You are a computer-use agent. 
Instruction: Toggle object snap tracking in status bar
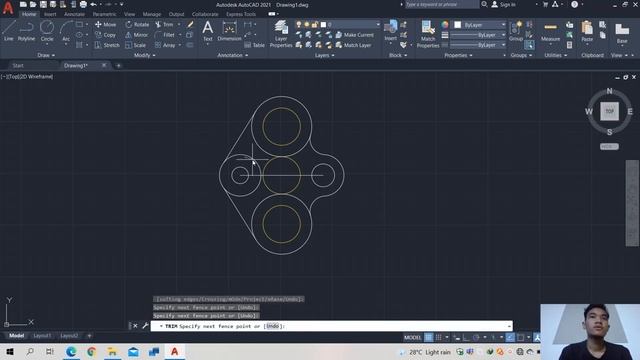[510, 337]
